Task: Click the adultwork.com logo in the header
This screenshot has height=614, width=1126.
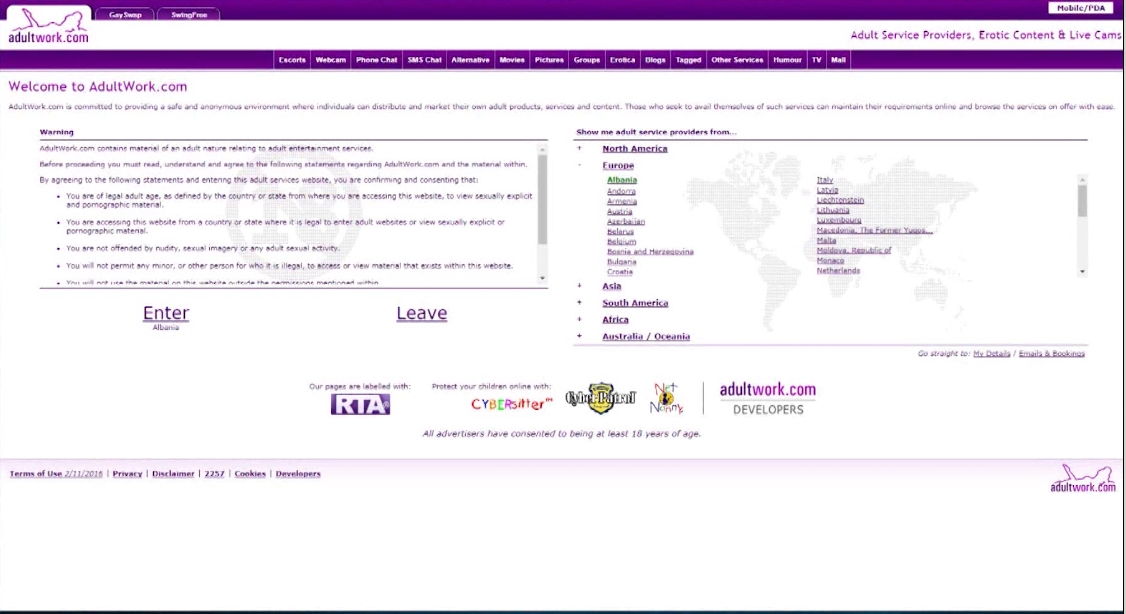Action: tap(48, 27)
